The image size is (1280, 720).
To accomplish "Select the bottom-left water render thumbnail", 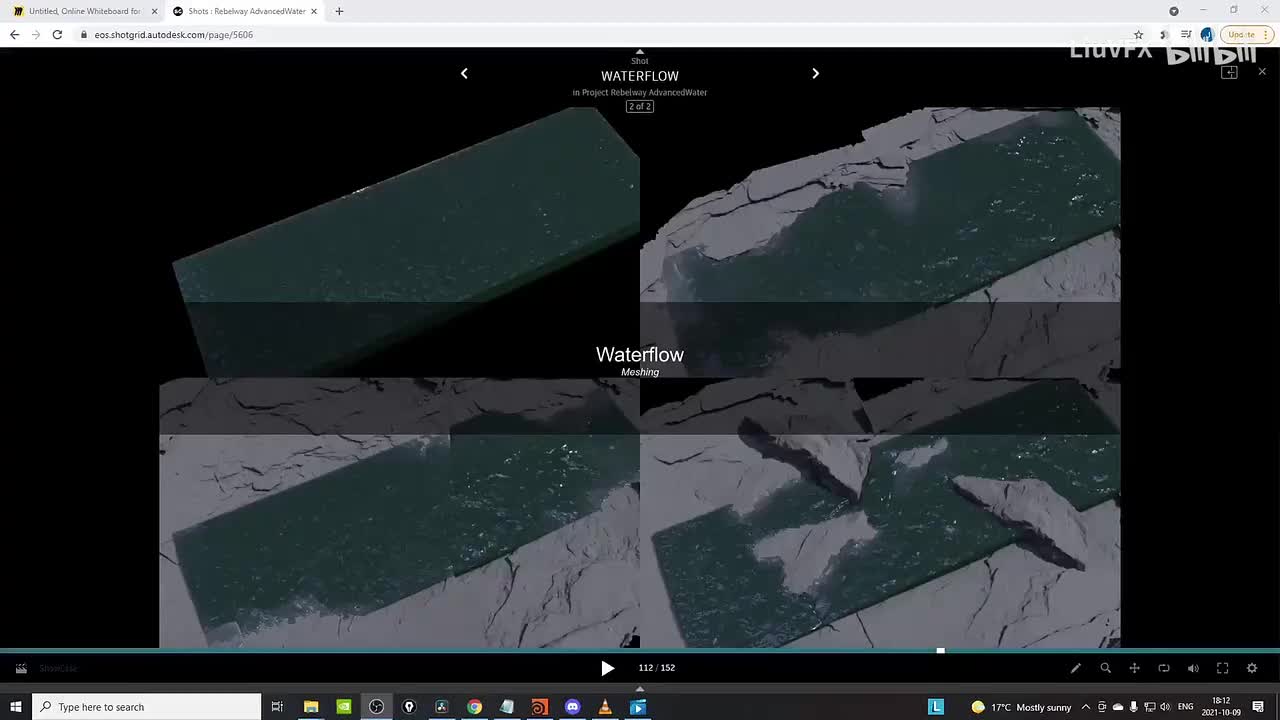I will [x=399, y=513].
